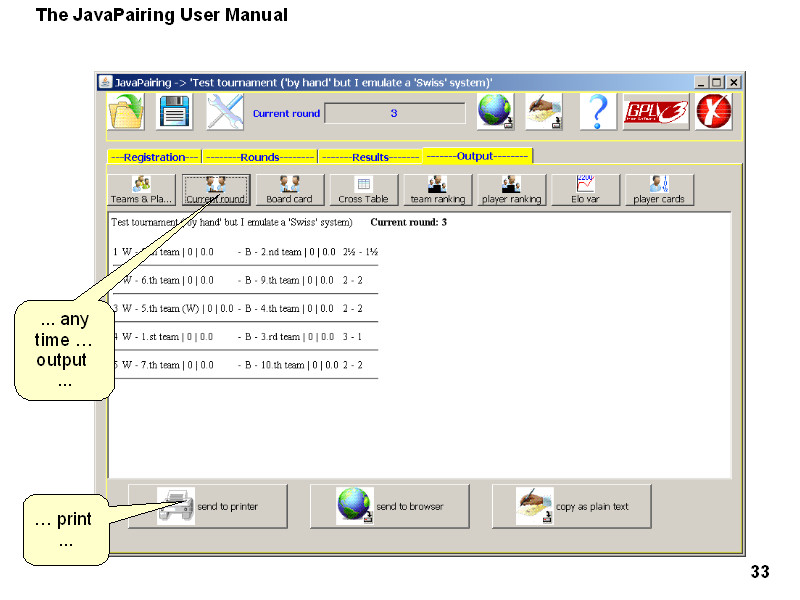Display the Cross Table
Image resolution: width=800 pixels, height=600 pixels.
coord(363,190)
